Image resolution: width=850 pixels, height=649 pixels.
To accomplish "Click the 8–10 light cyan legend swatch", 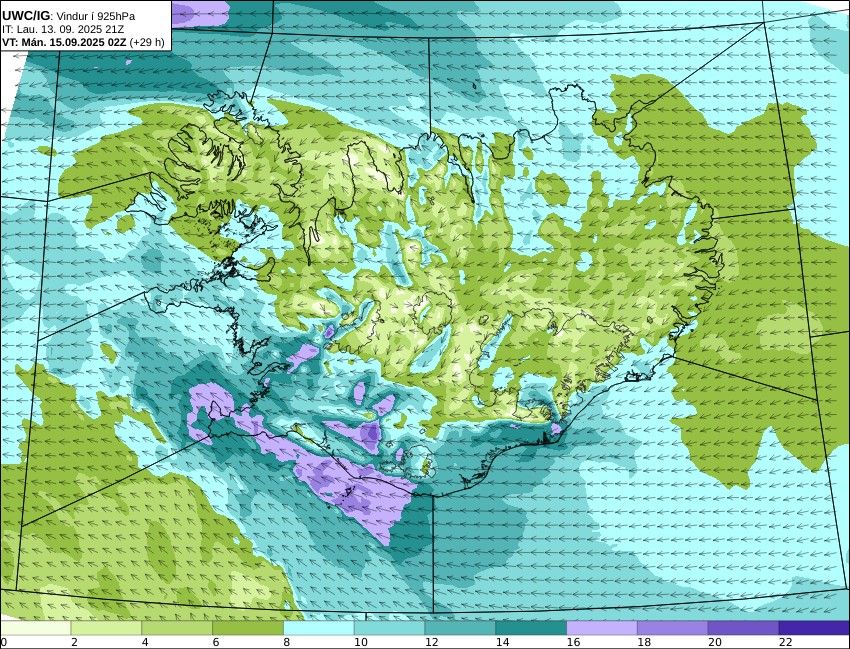I will [x=319, y=628].
